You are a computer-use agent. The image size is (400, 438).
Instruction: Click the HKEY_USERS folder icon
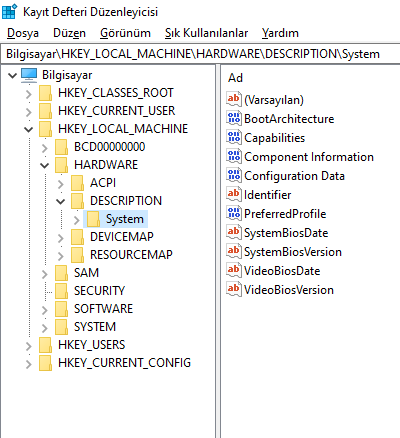(x=45, y=345)
